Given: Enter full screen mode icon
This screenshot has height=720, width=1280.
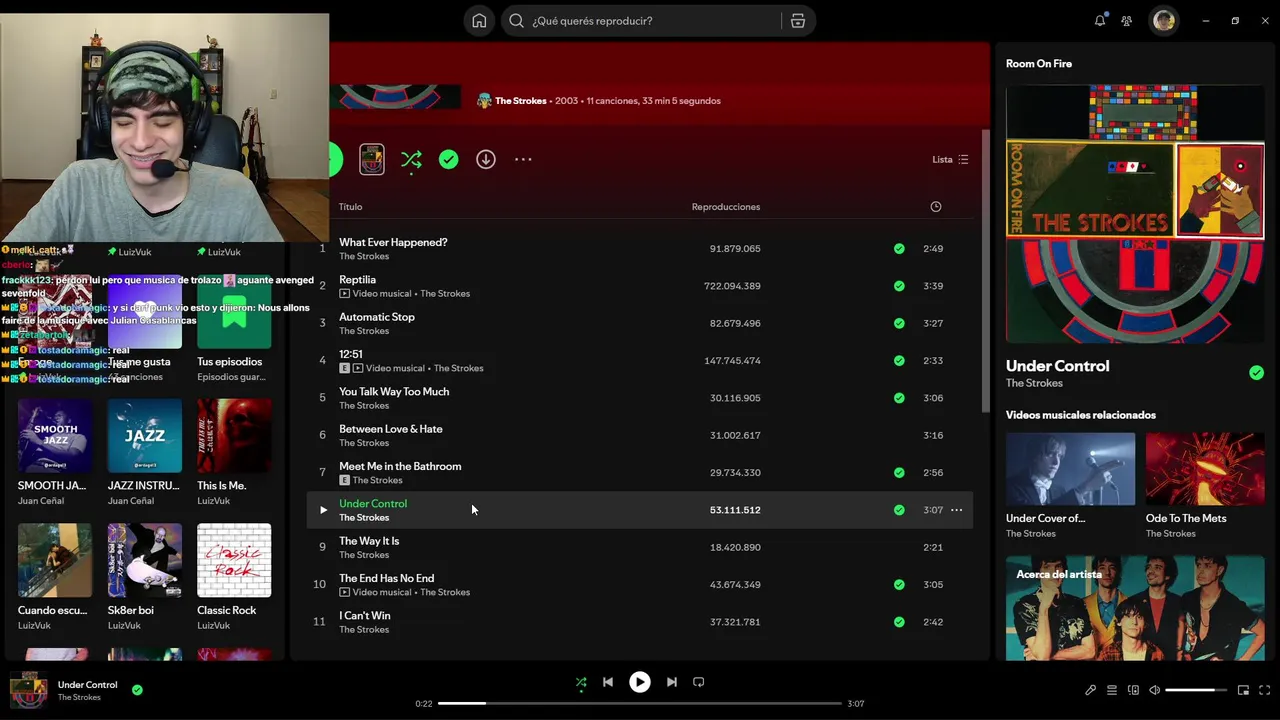Looking at the screenshot, I should (x=1265, y=690).
